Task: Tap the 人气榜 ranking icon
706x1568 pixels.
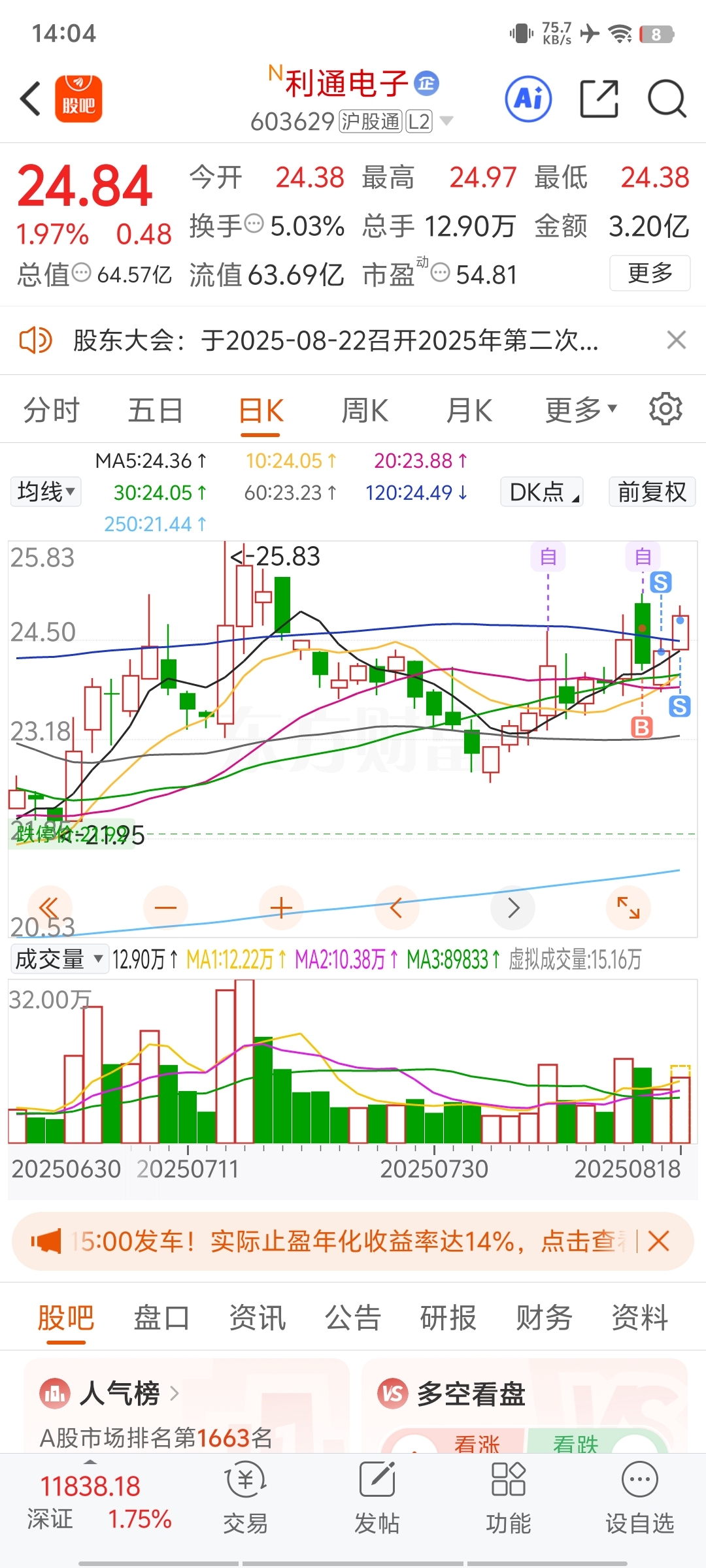Action: point(55,1394)
